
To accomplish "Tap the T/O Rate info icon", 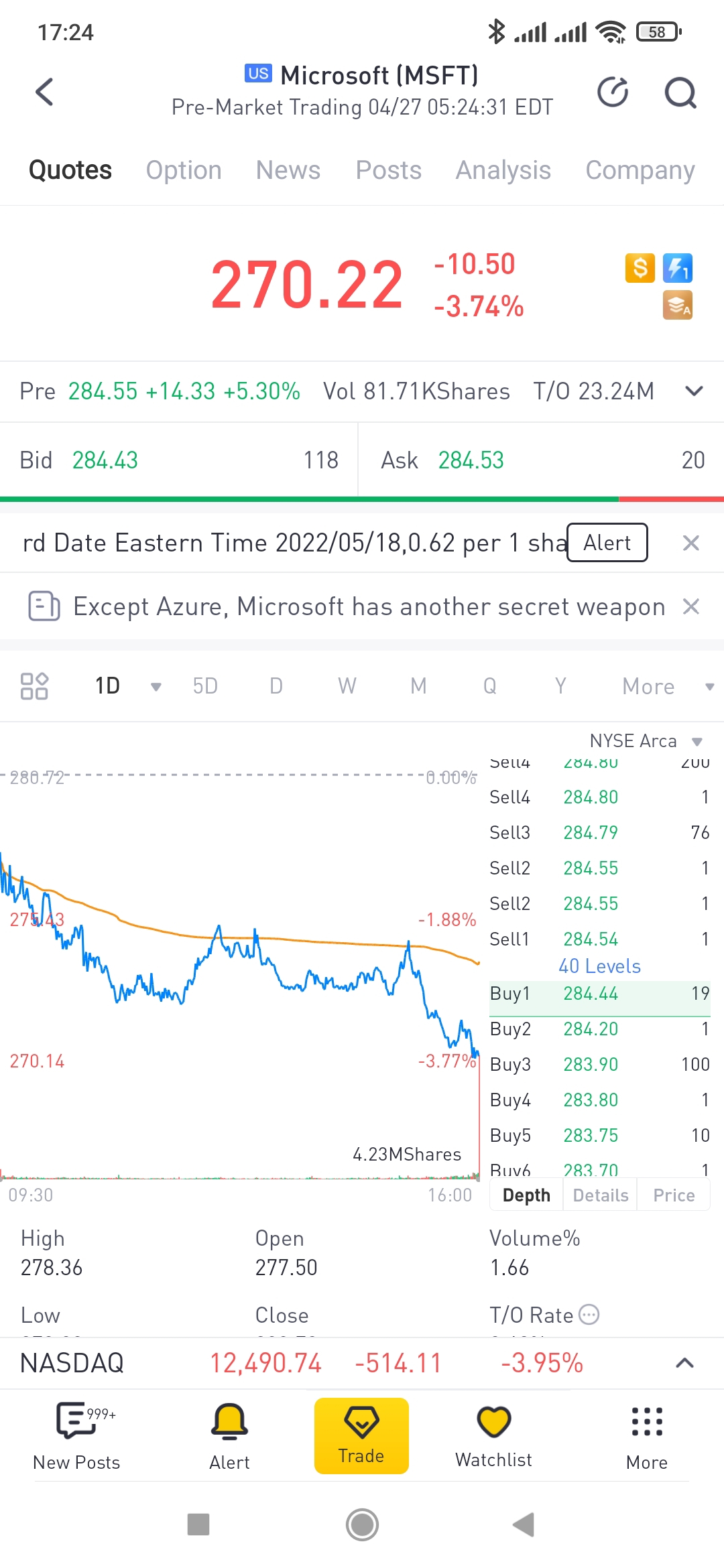I will point(589,1315).
